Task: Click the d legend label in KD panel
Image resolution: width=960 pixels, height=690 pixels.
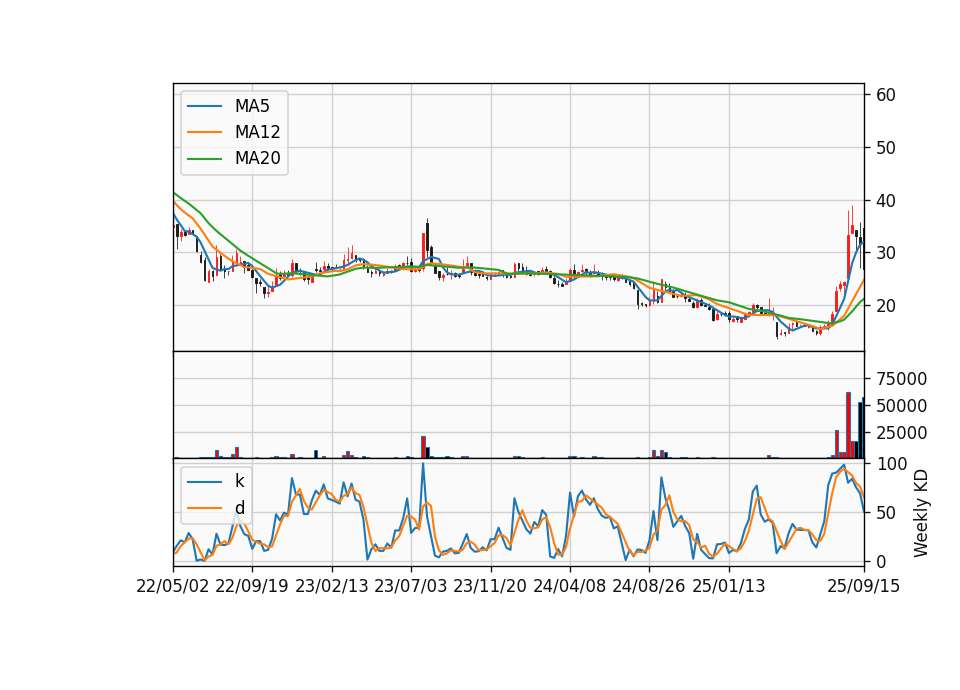Action: tap(239, 508)
